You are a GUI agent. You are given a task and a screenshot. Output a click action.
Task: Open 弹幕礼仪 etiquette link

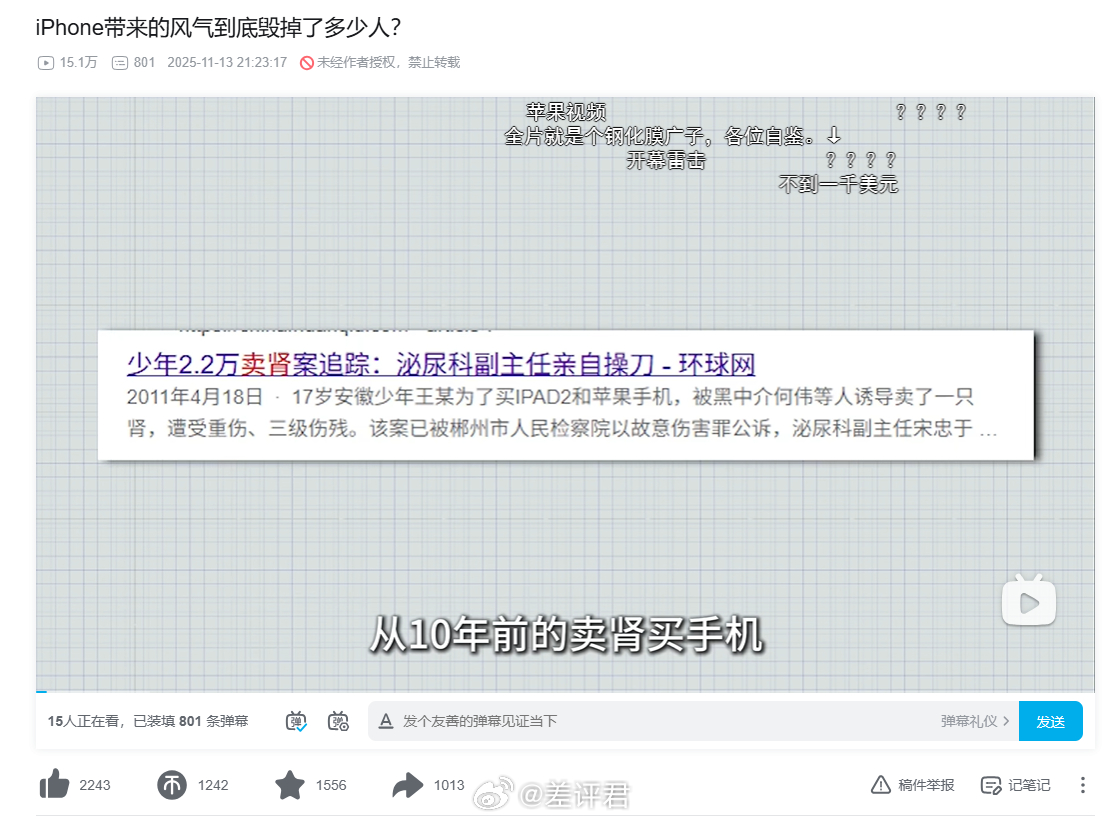[x=975, y=721]
